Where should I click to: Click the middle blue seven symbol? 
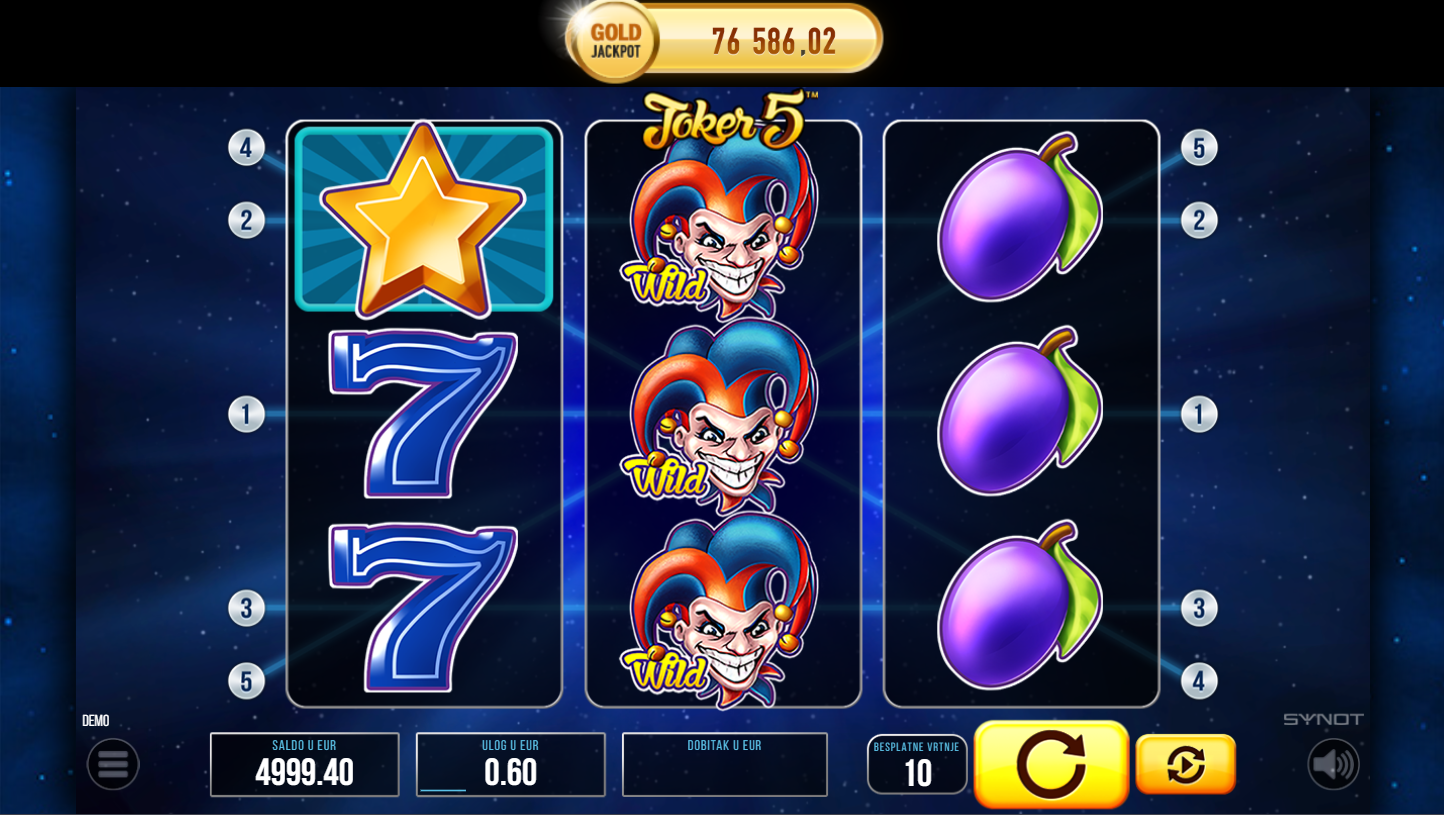(423, 414)
